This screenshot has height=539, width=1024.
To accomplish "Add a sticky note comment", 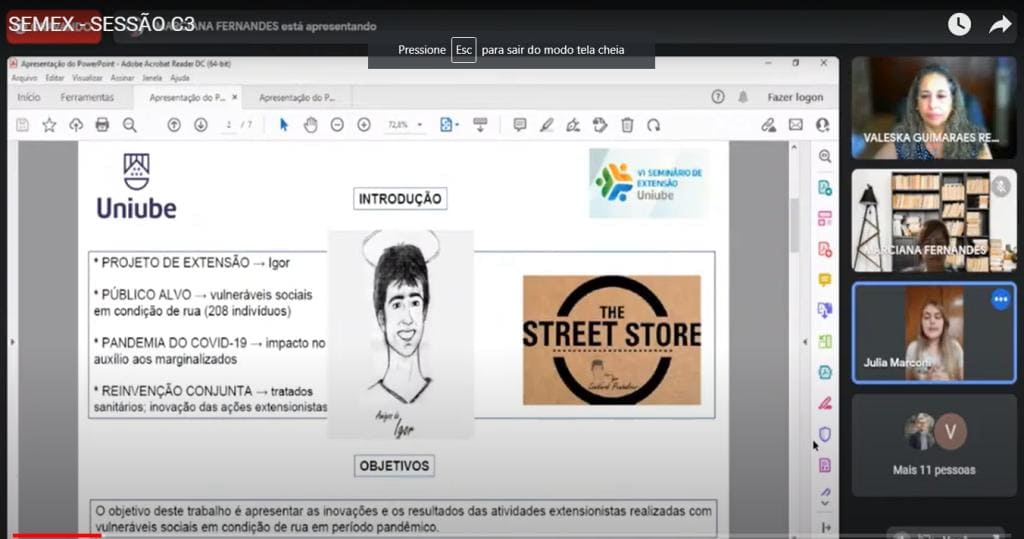I will [520, 125].
